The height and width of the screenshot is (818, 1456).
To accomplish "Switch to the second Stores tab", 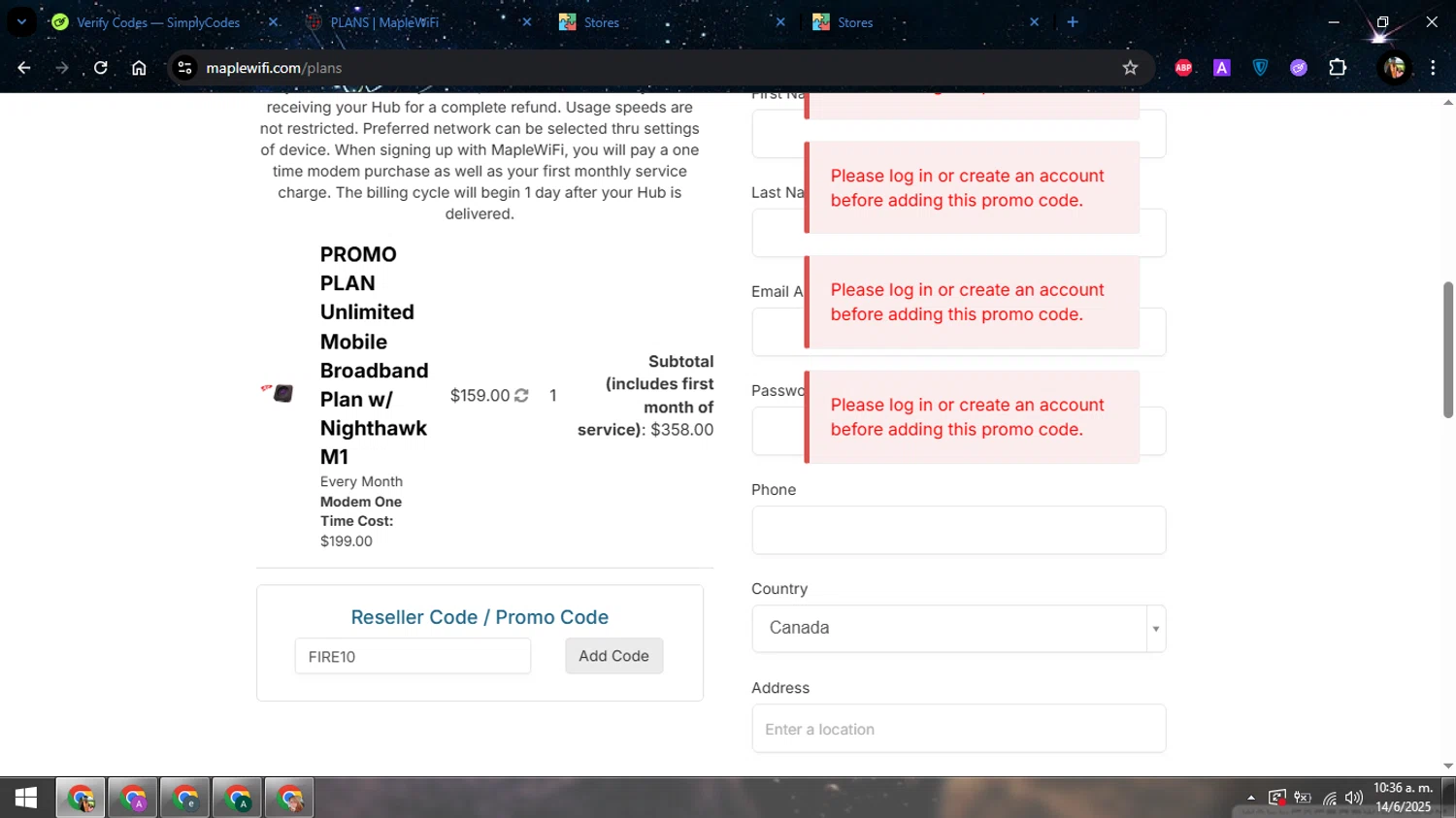I will [x=855, y=22].
